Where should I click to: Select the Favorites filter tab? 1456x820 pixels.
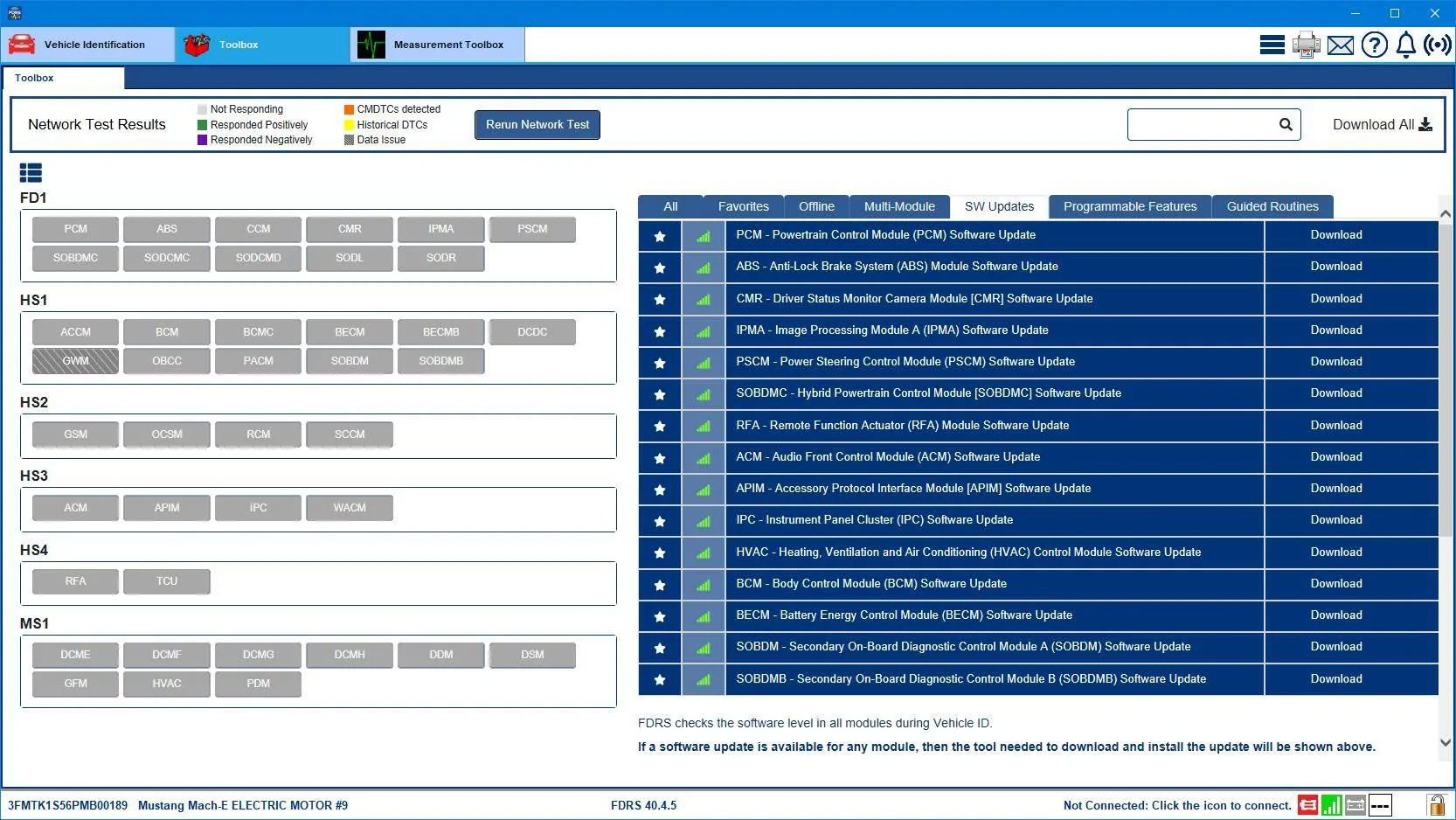coord(744,206)
